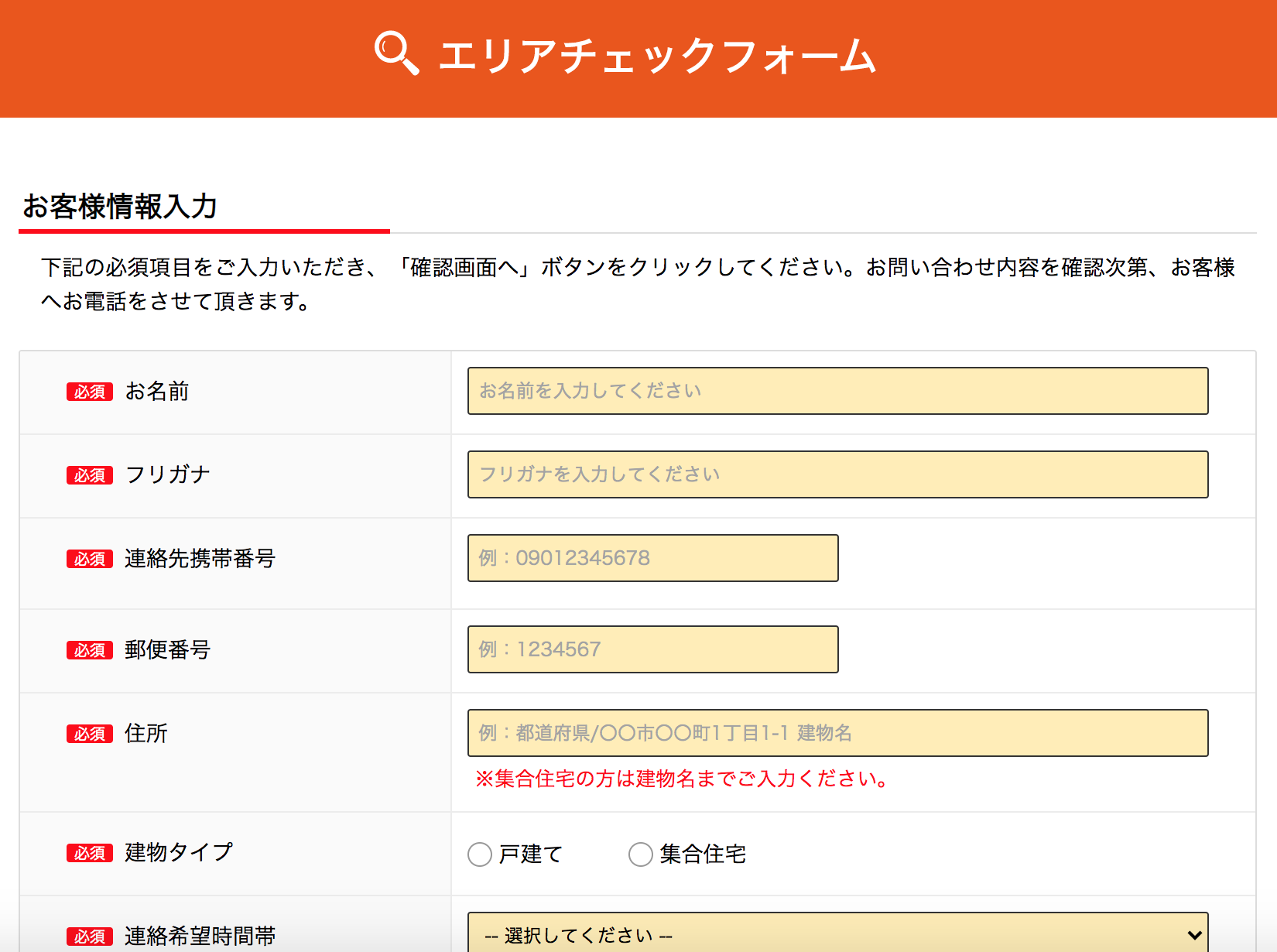Image resolution: width=1277 pixels, height=952 pixels.
Task: Click the magnifying glass icon in header
Action: click(396, 53)
